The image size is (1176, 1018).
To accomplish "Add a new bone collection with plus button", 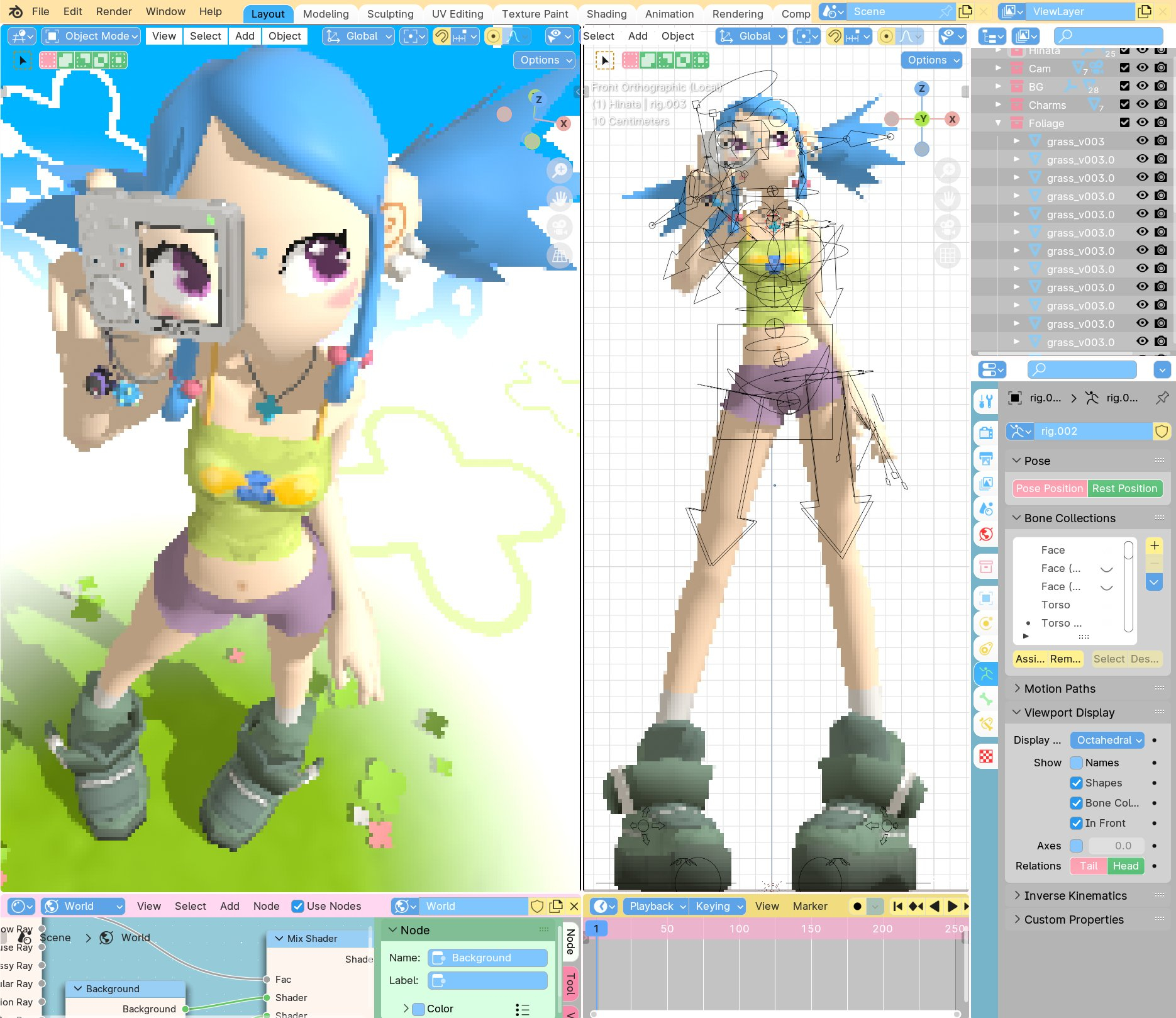I will (x=1154, y=545).
